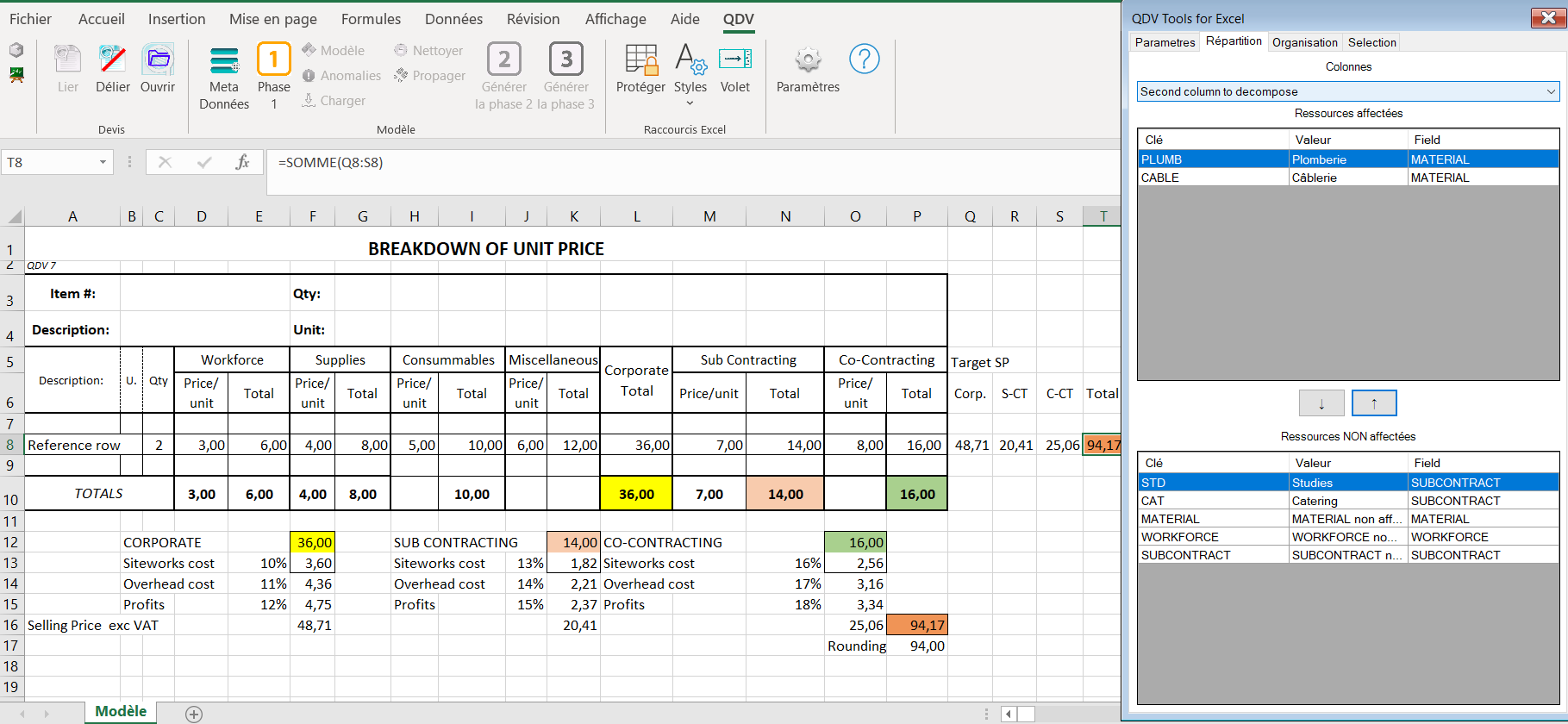The height and width of the screenshot is (724, 1568).
Task: Click the confirm checkmark in formula bar
Action: [x=204, y=162]
